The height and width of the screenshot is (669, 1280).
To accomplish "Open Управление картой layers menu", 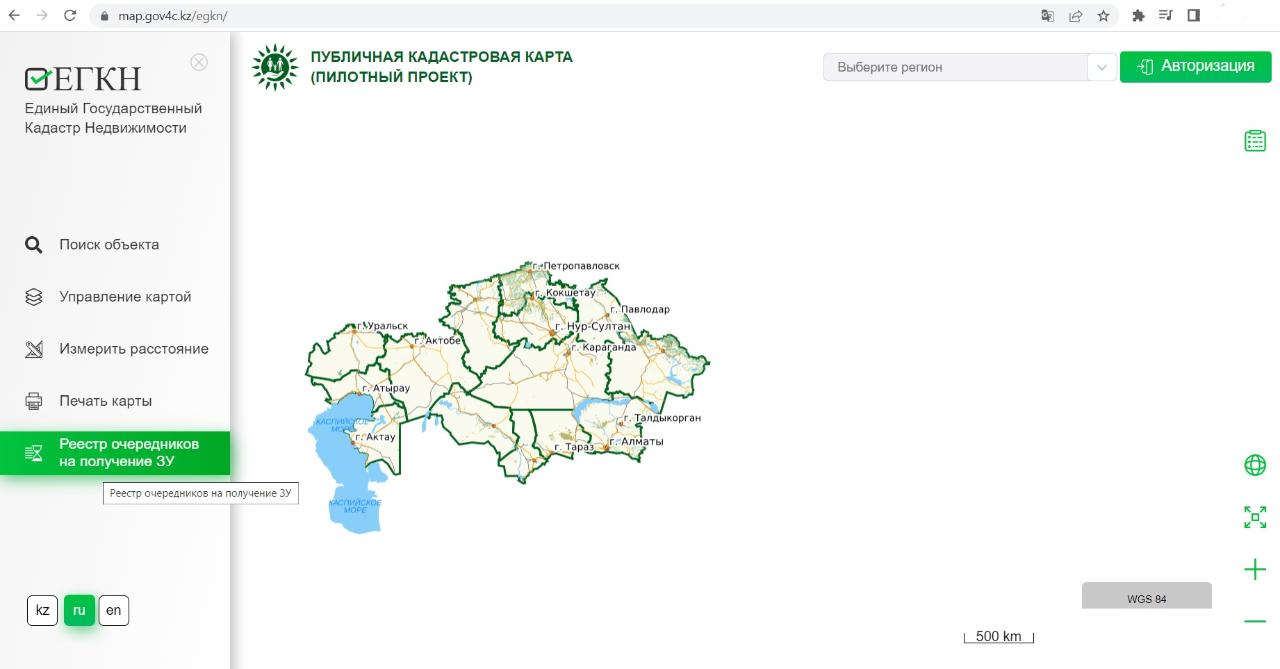I will click(124, 297).
